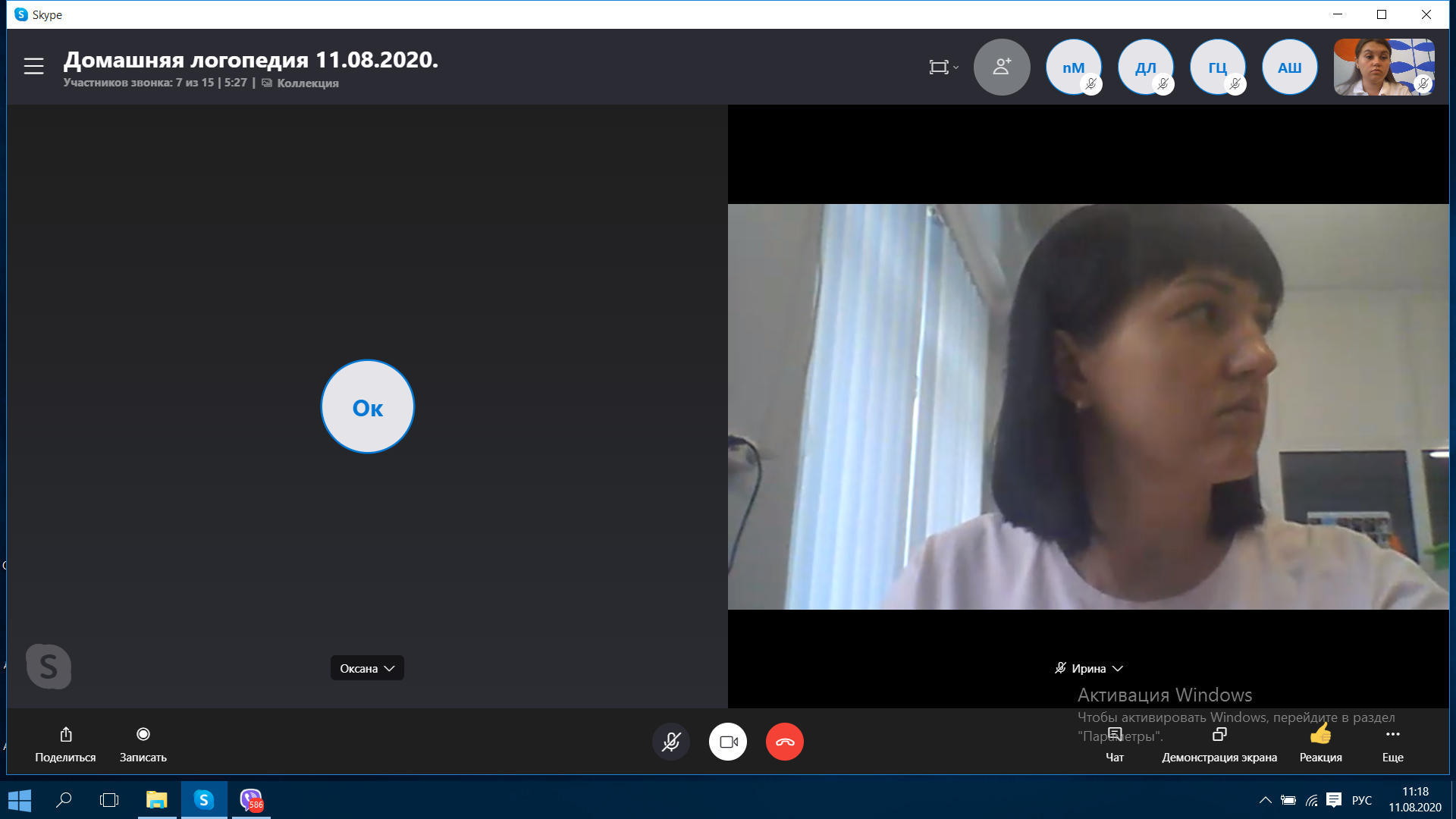Switch the call view layout

tap(943, 67)
